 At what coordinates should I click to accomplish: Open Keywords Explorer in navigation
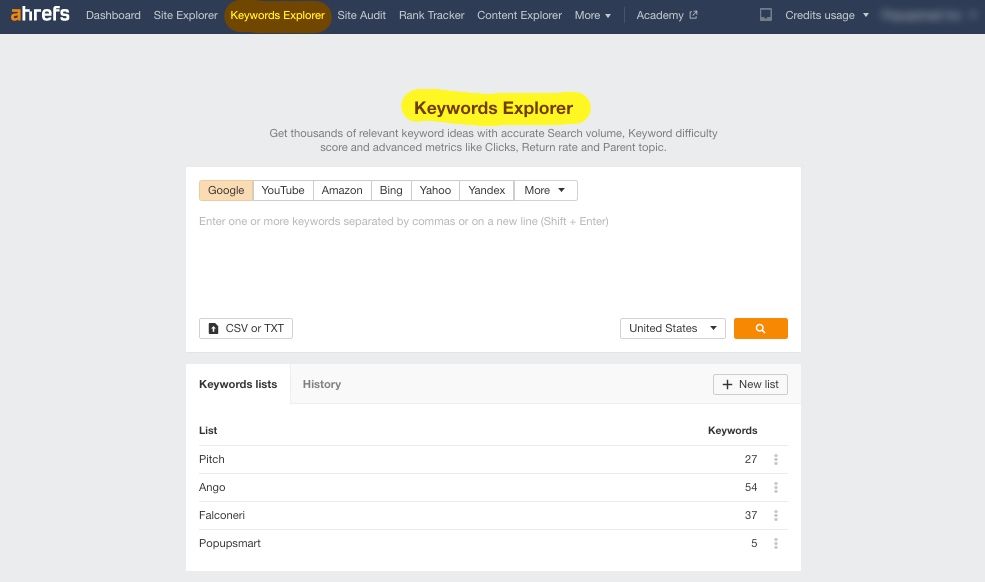277,15
